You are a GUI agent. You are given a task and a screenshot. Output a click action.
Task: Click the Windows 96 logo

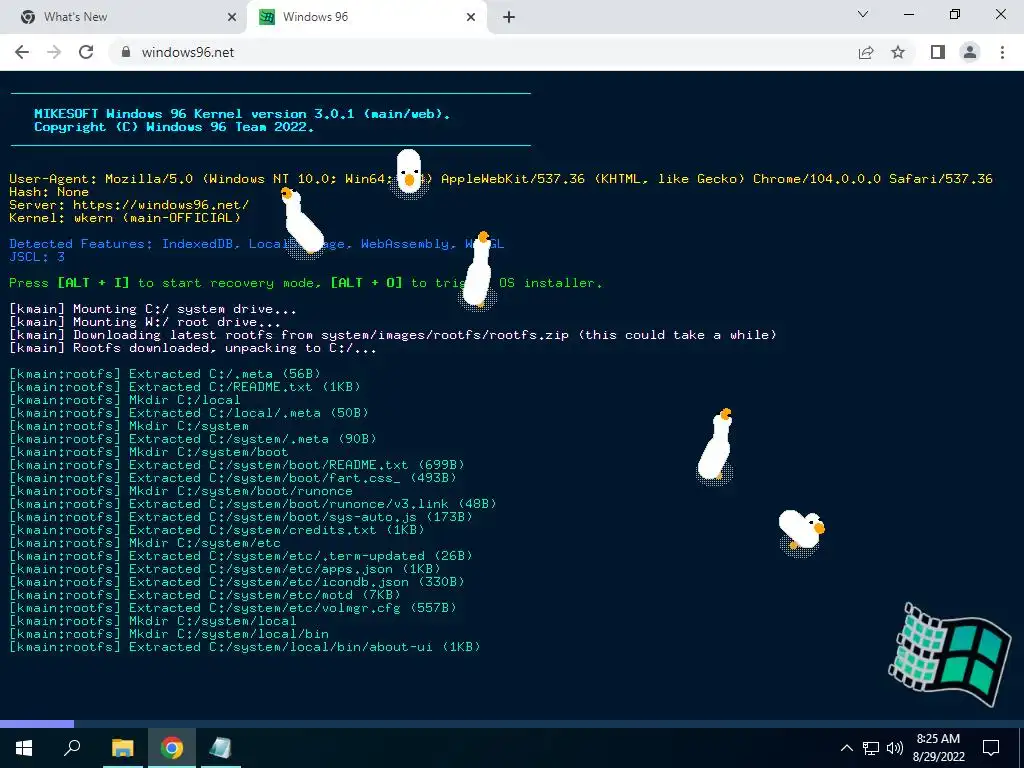tap(950, 653)
